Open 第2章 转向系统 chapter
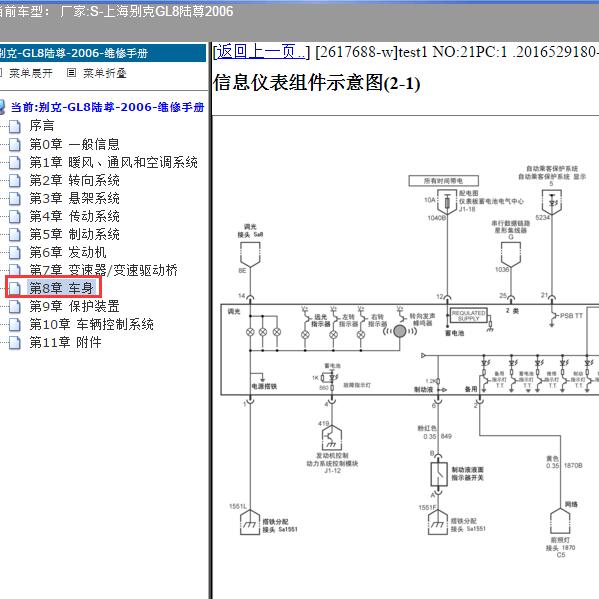 pyautogui.click(x=74, y=180)
